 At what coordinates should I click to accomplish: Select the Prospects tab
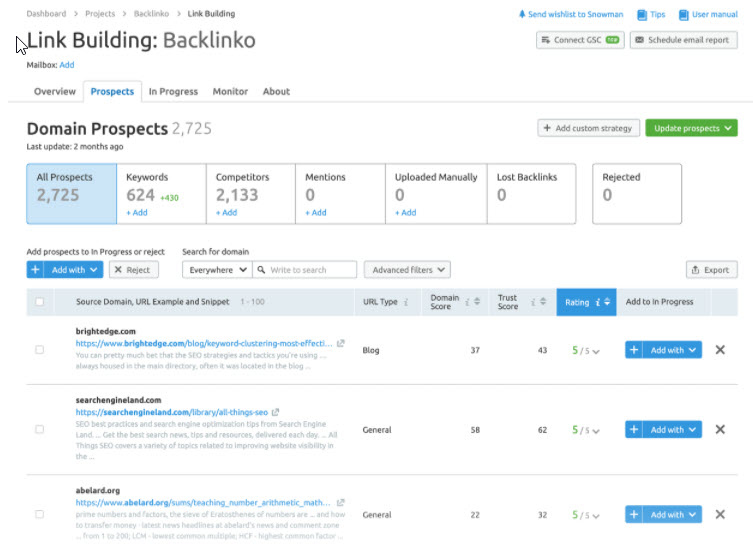(112, 91)
